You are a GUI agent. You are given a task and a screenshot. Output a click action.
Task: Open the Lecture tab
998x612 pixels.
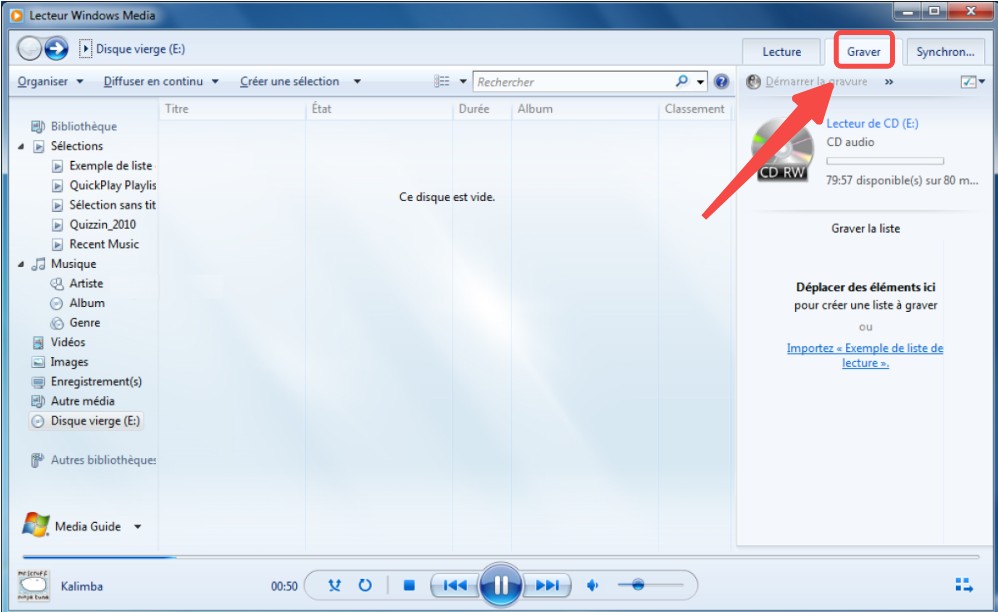point(782,52)
